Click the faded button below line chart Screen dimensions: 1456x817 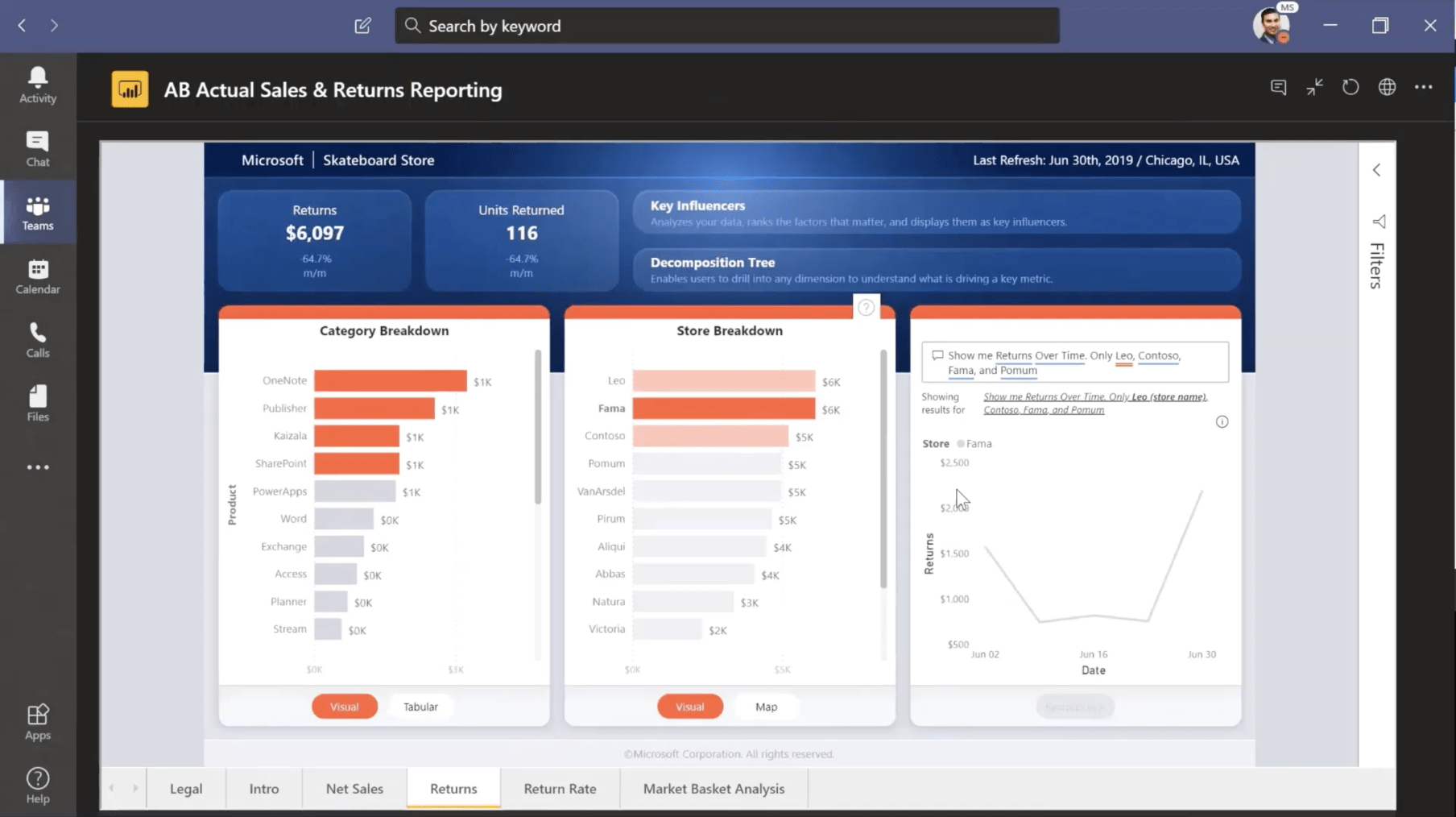(x=1075, y=707)
